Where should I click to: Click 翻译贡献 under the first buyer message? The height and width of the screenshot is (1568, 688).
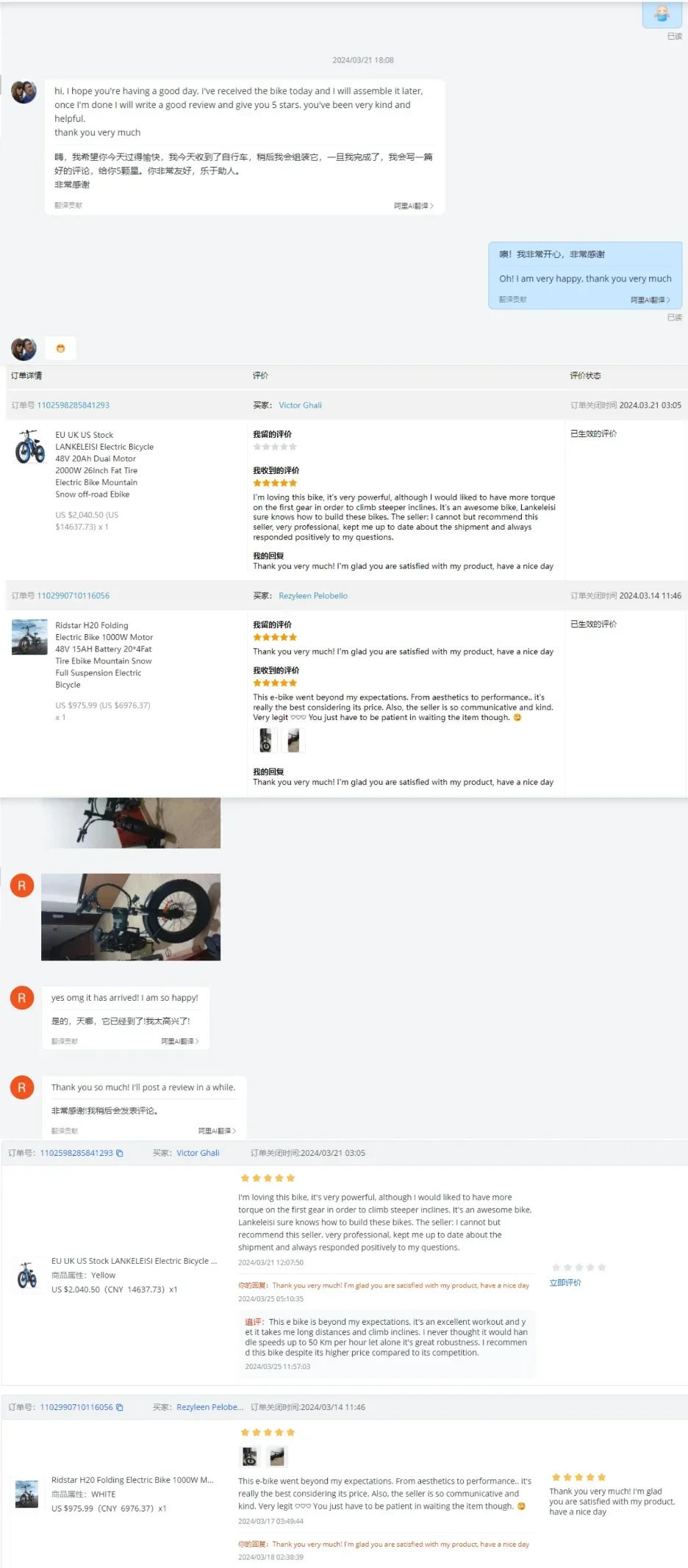(x=68, y=206)
